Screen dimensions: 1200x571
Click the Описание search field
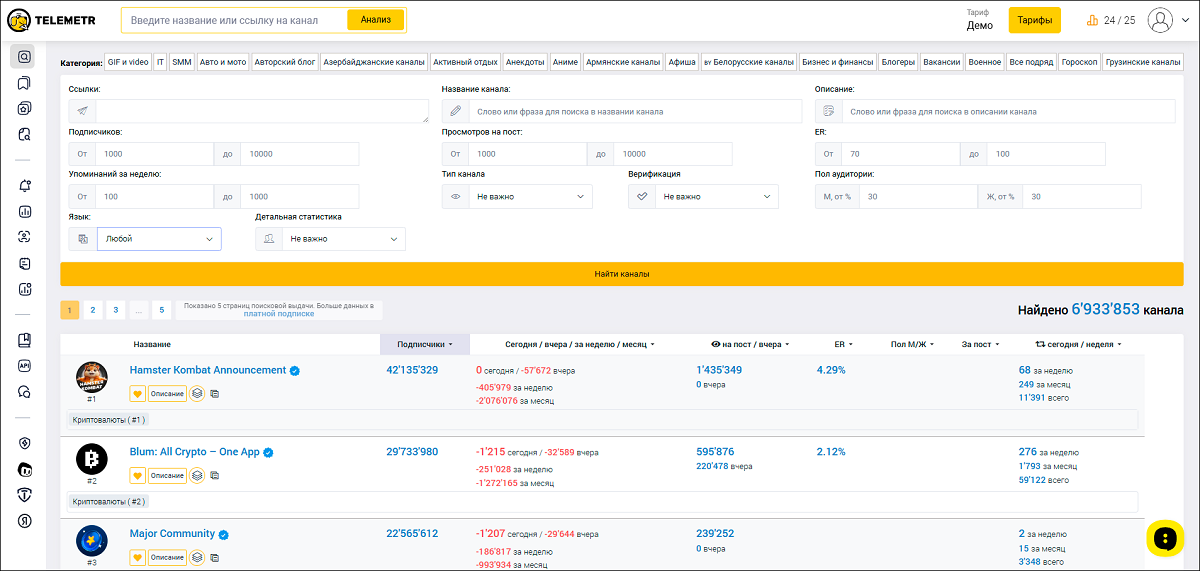pyautogui.click(x=1008, y=111)
